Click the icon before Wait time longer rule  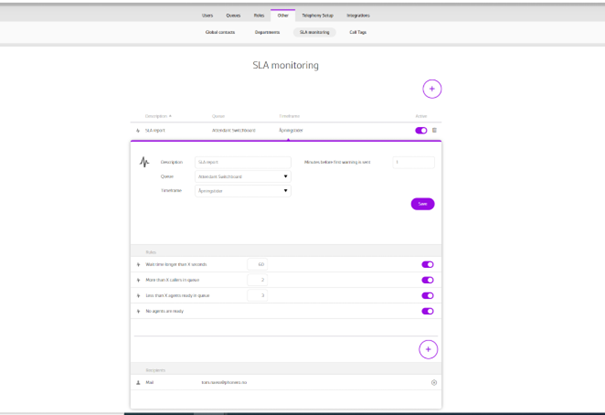click(139, 265)
